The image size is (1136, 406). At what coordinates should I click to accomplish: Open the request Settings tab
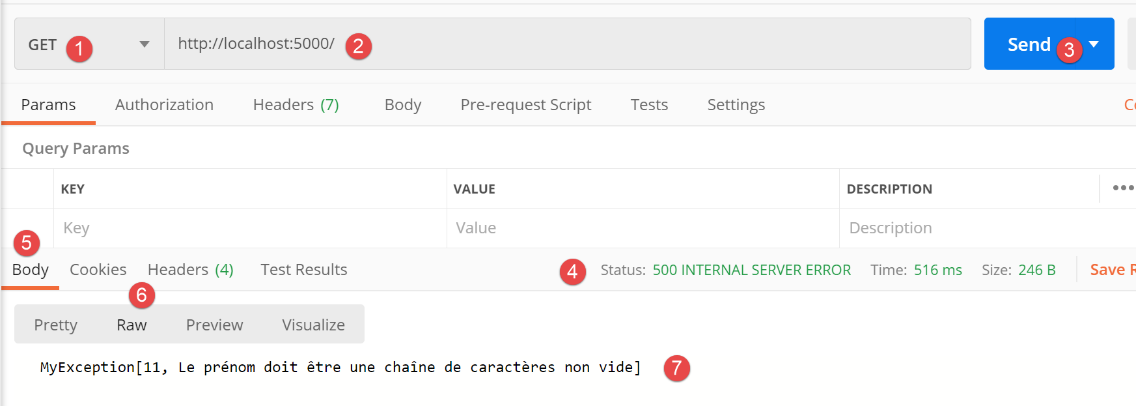[735, 104]
